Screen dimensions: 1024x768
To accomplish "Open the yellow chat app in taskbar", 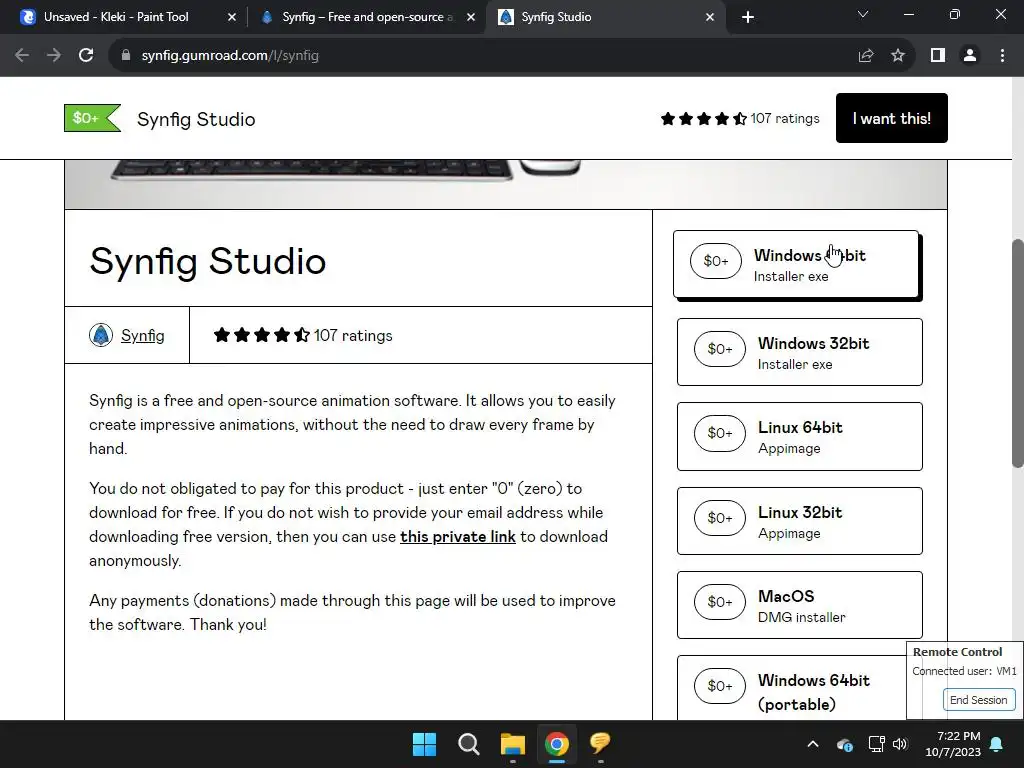I will tap(600, 743).
